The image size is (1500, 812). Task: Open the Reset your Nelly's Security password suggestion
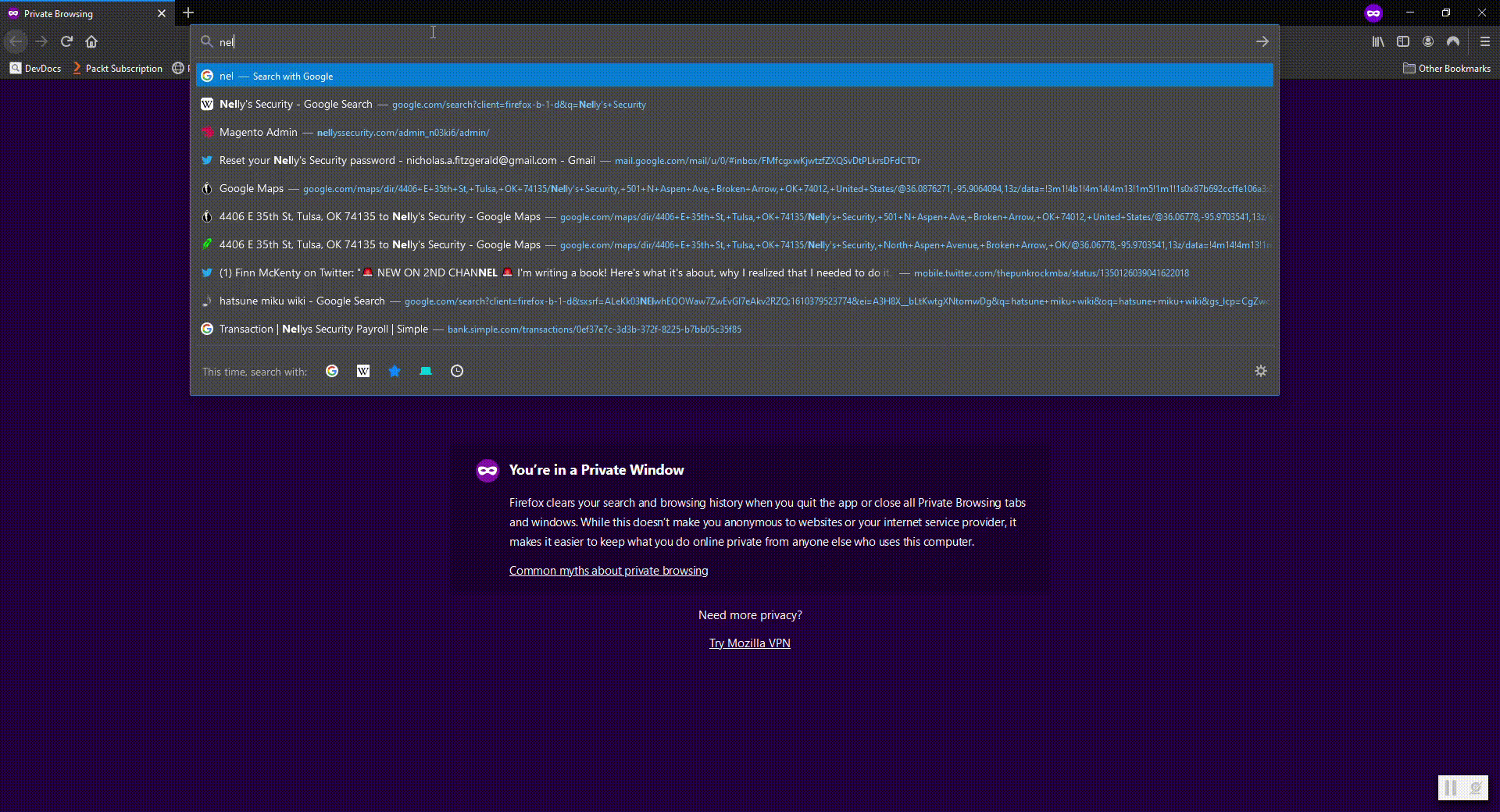pyautogui.click(x=734, y=160)
